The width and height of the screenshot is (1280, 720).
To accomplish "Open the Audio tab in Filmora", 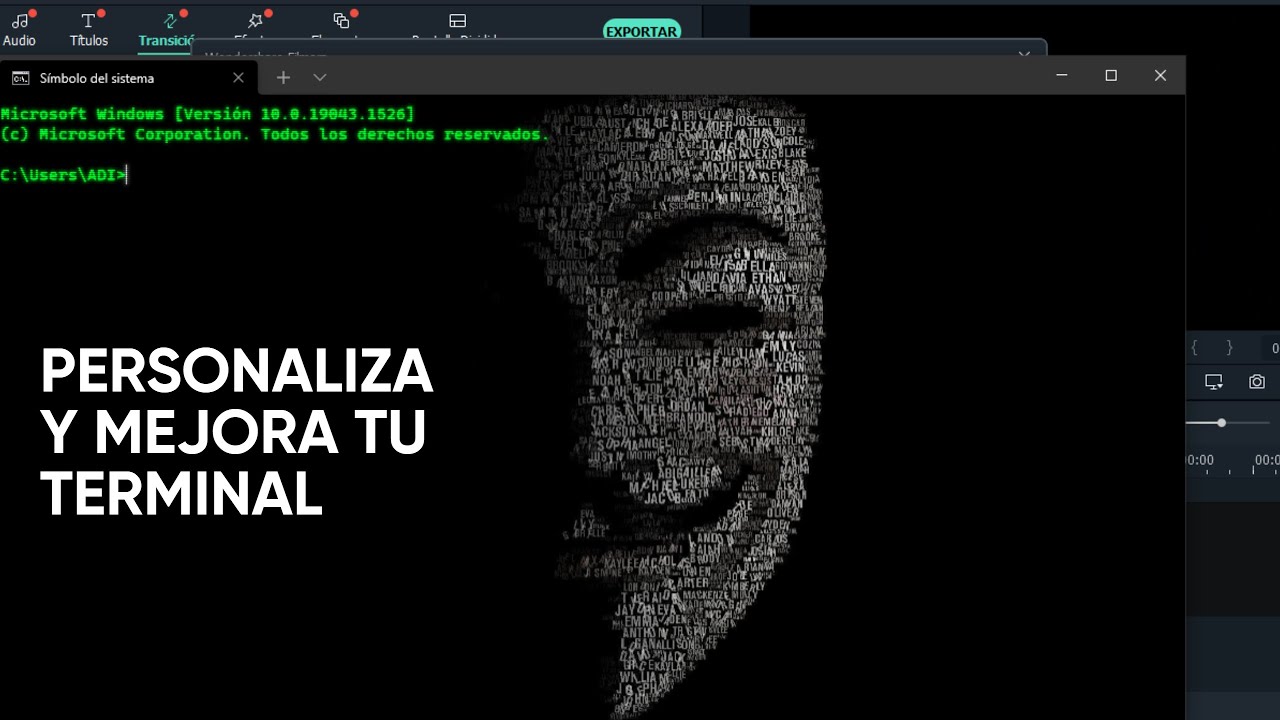I will (19, 29).
